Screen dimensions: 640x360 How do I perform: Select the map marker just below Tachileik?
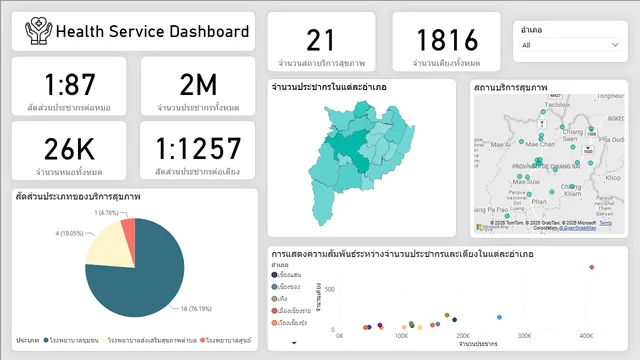click(x=543, y=111)
